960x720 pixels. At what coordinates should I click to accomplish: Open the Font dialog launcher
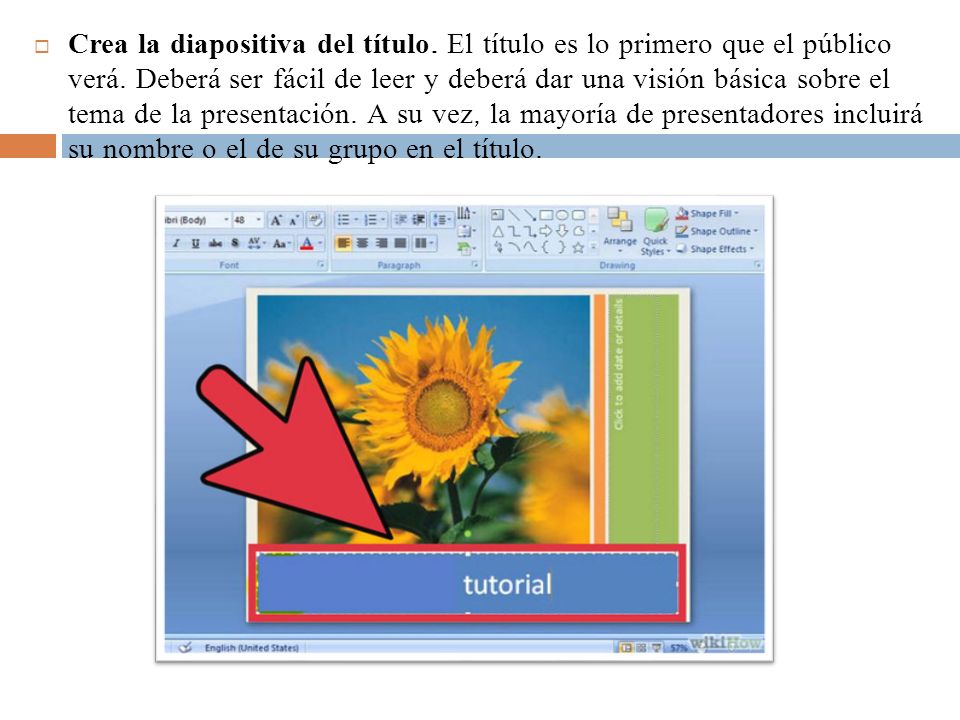click(321, 265)
